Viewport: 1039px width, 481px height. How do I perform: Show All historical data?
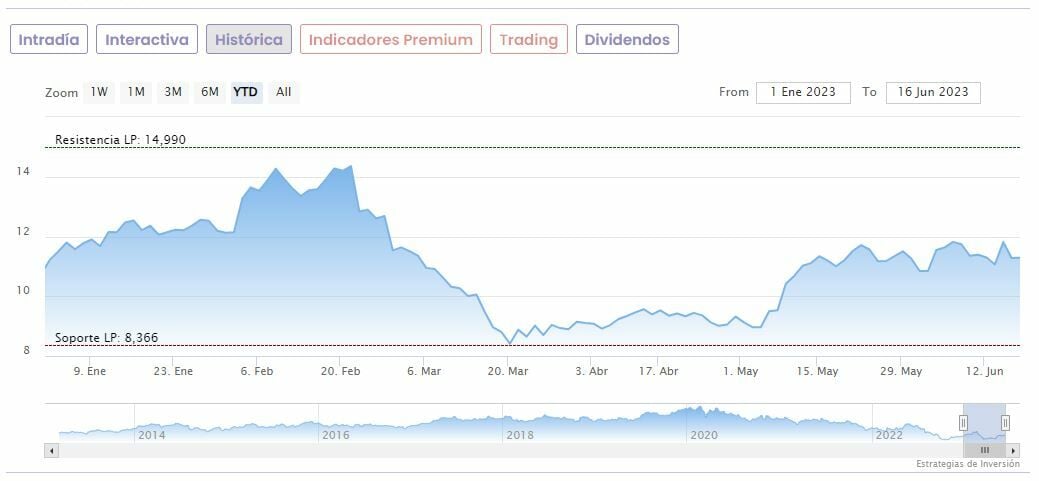[284, 92]
